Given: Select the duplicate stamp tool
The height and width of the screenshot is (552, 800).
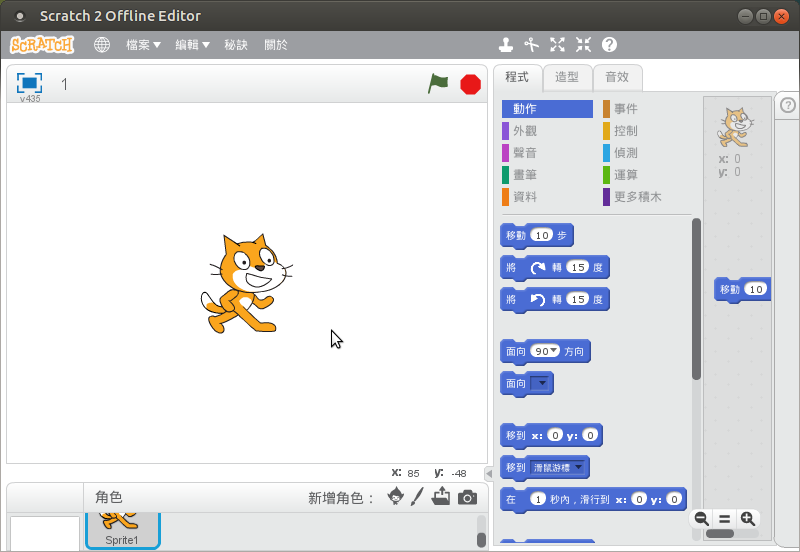Looking at the screenshot, I should pos(506,45).
